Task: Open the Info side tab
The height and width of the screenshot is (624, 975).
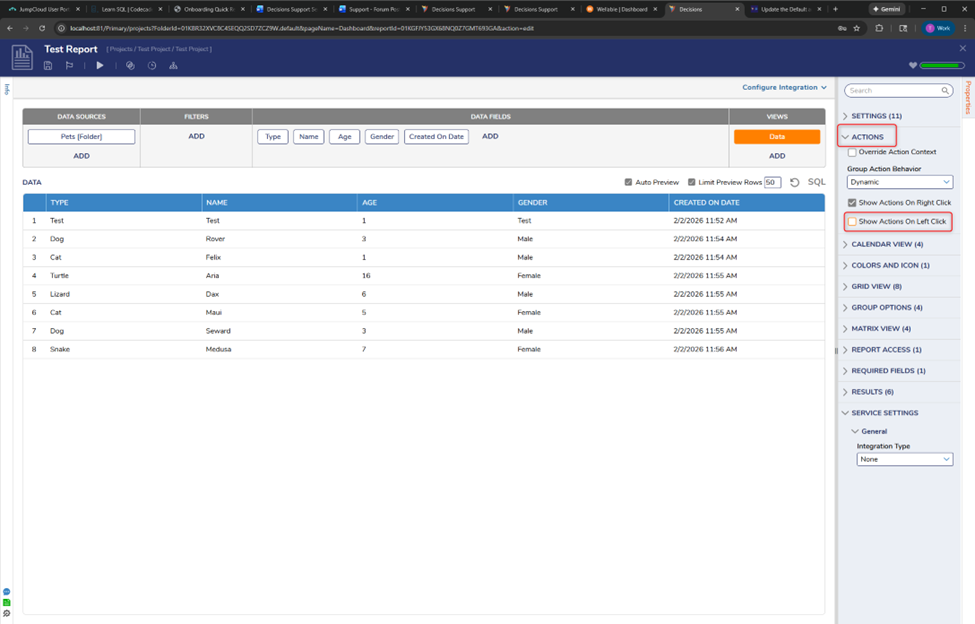Action: point(6,89)
